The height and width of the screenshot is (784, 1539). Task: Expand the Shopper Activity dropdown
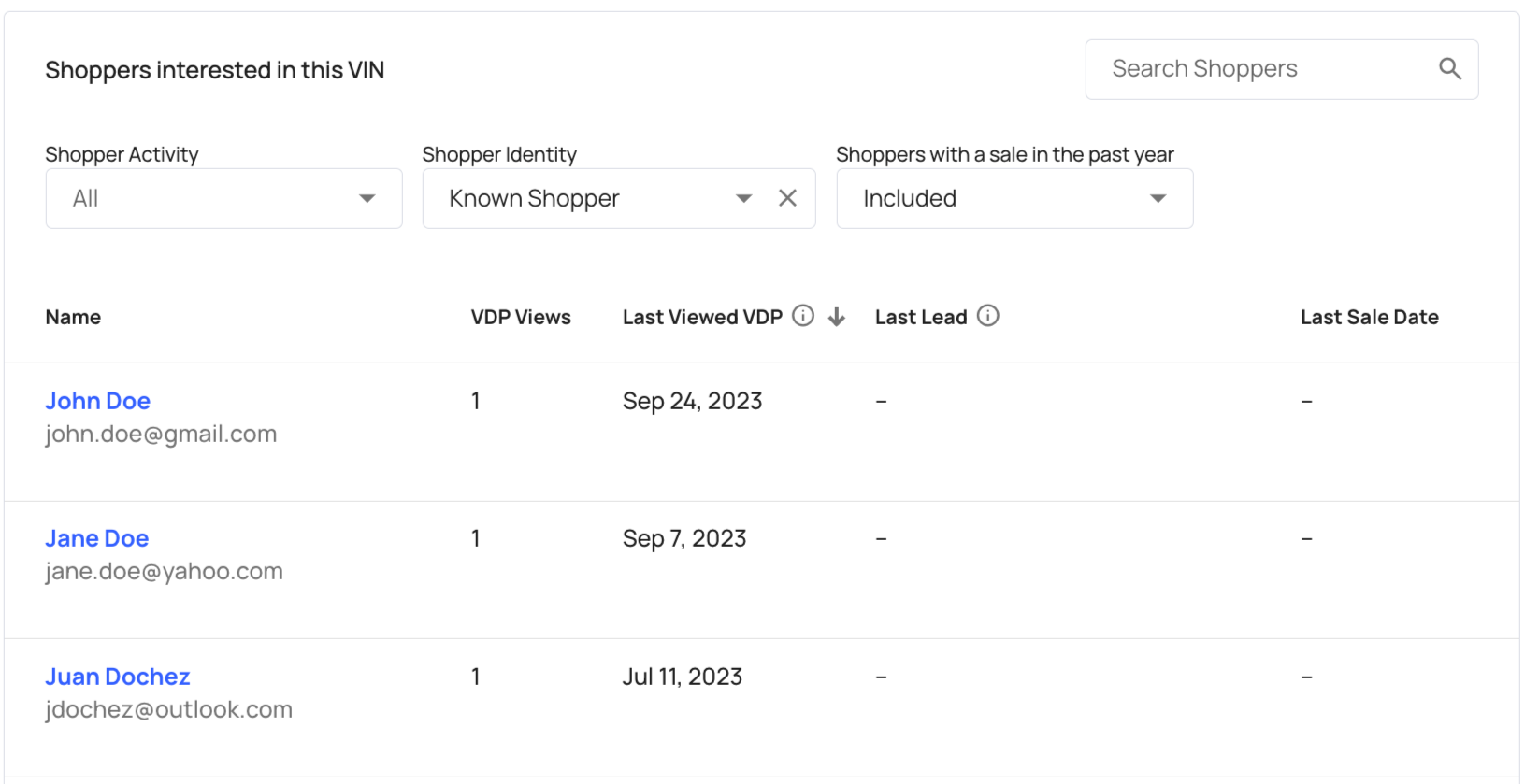click(223, 198)
